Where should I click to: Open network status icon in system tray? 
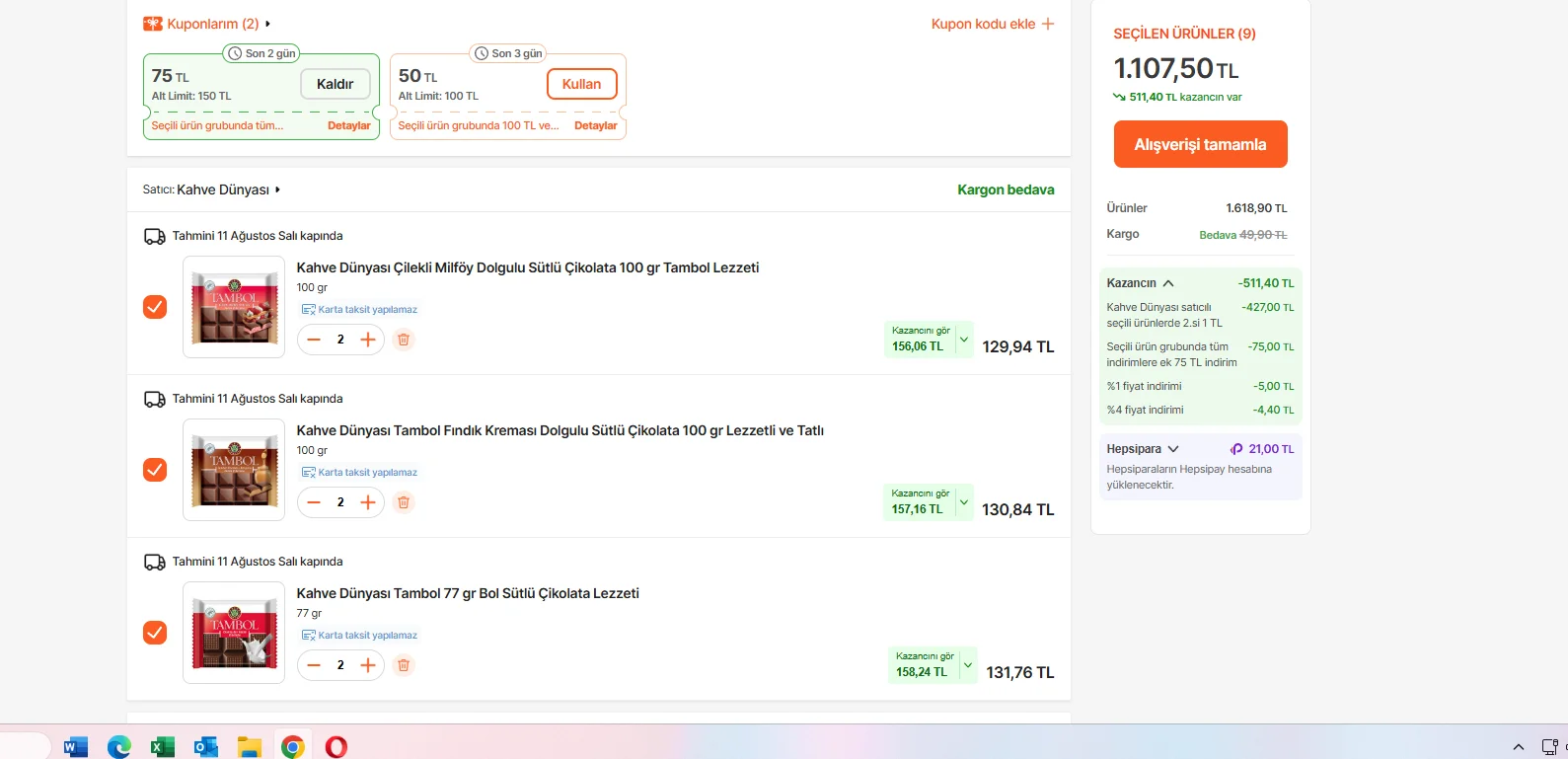point(1550,747)
